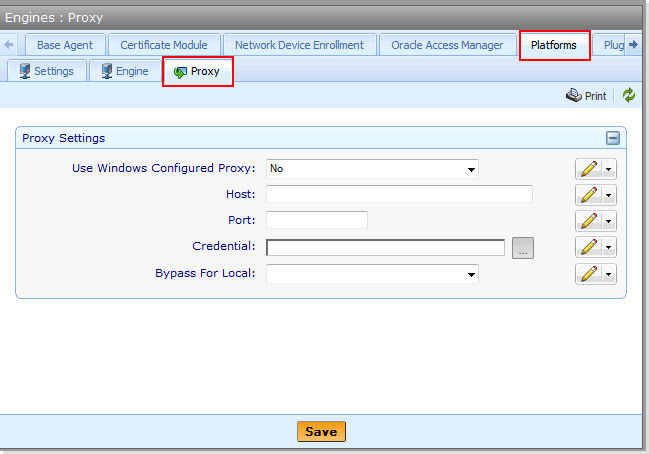This screenshot has height=454, width=649.
Task: Click the Save button
Action: (x=321, y=431)
